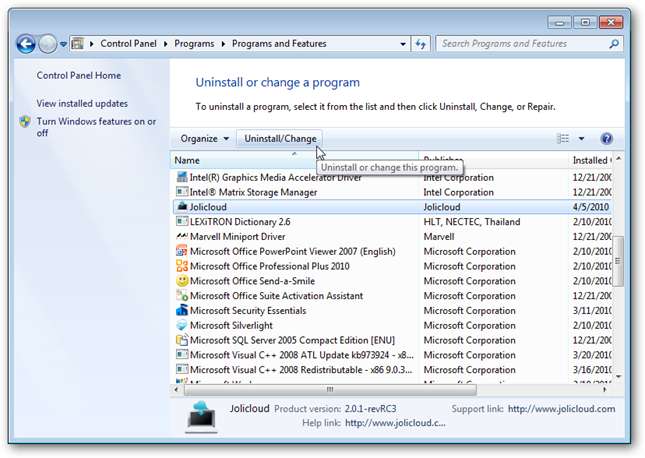Change view with the view icon
The width and height of the screenshot is (645, 458).
tap(562, 139)
